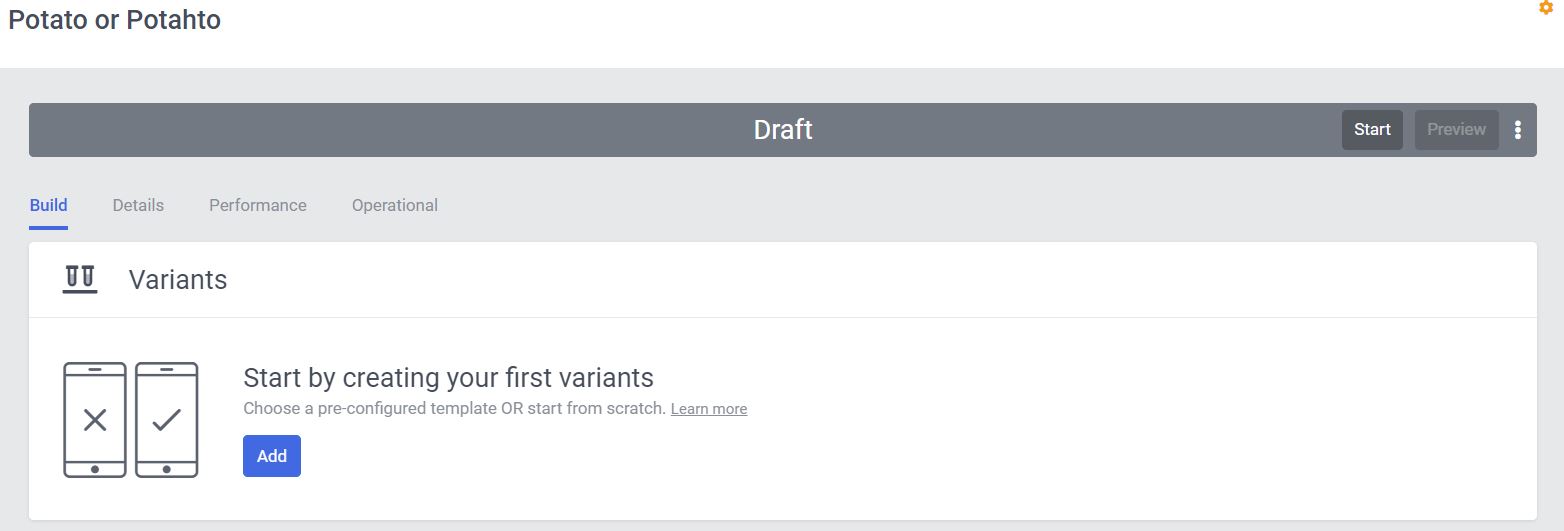Click the 'Start by creating your first variants' heading
Image resolution: width=1564 pixels, height=531 pixels.
(x=448, y=378)
